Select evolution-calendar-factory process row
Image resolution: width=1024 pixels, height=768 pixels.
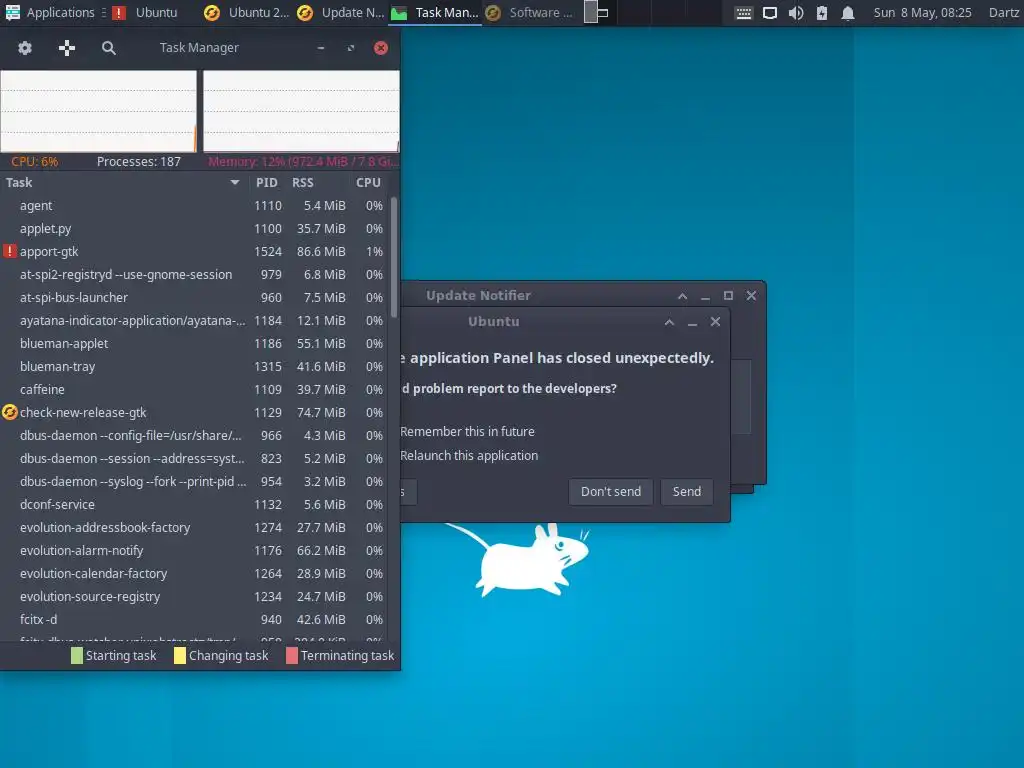click(194, 573)
